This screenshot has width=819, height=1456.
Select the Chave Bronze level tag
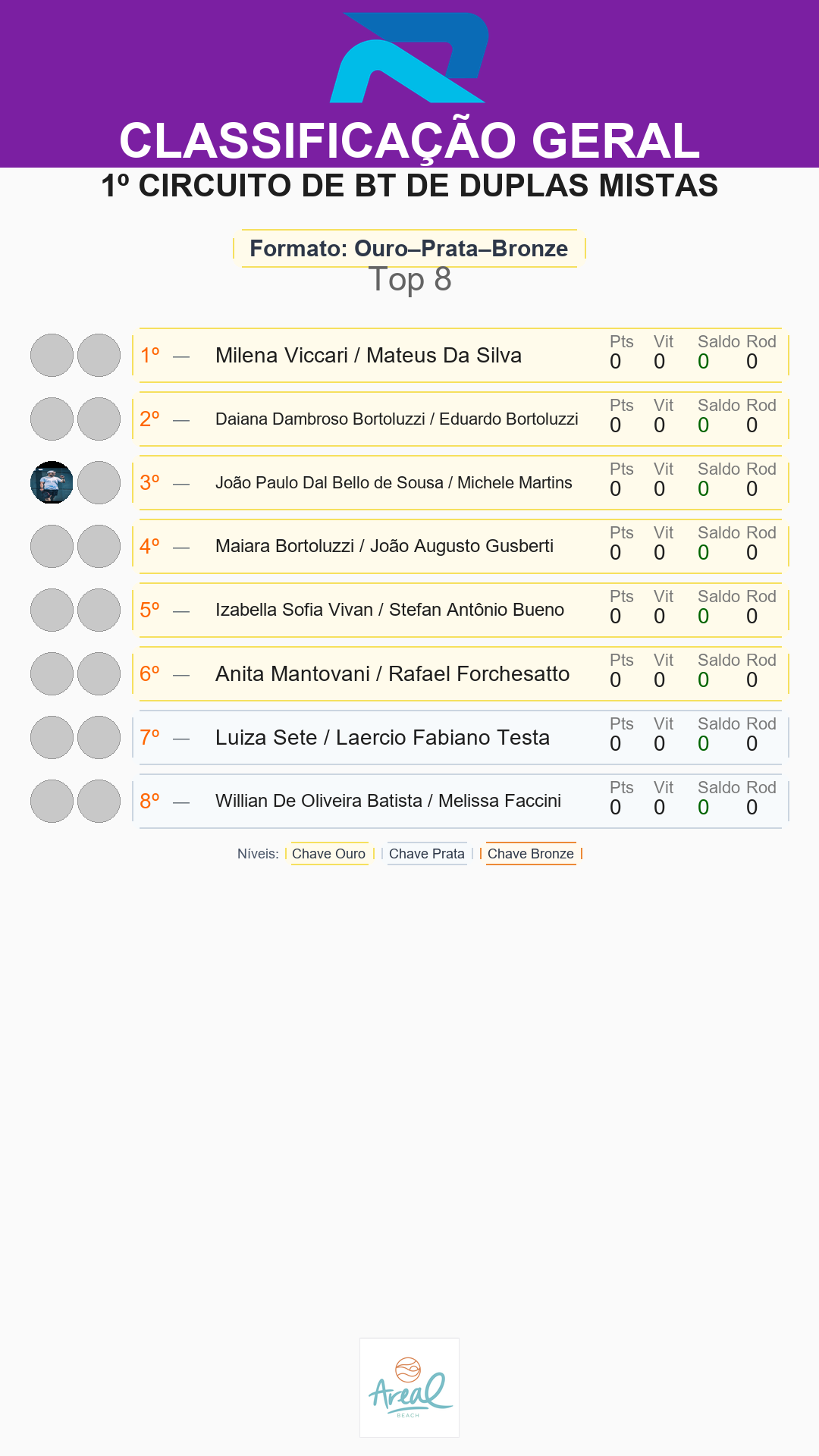pyautogui.click(x=531, y=854)
